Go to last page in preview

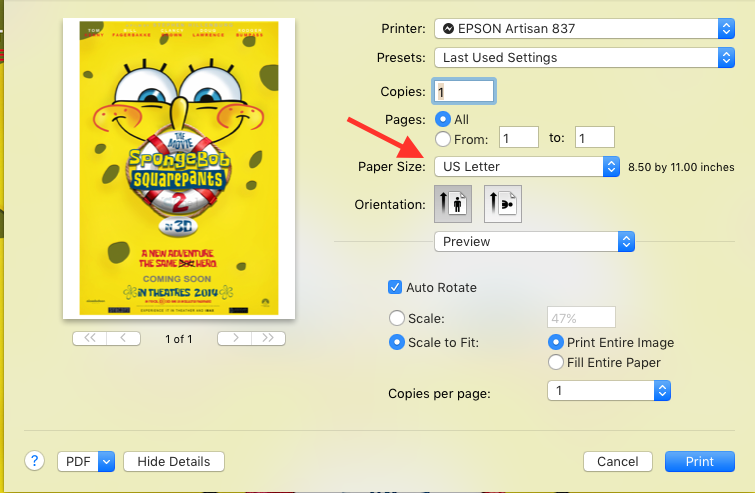coord(268,338)
